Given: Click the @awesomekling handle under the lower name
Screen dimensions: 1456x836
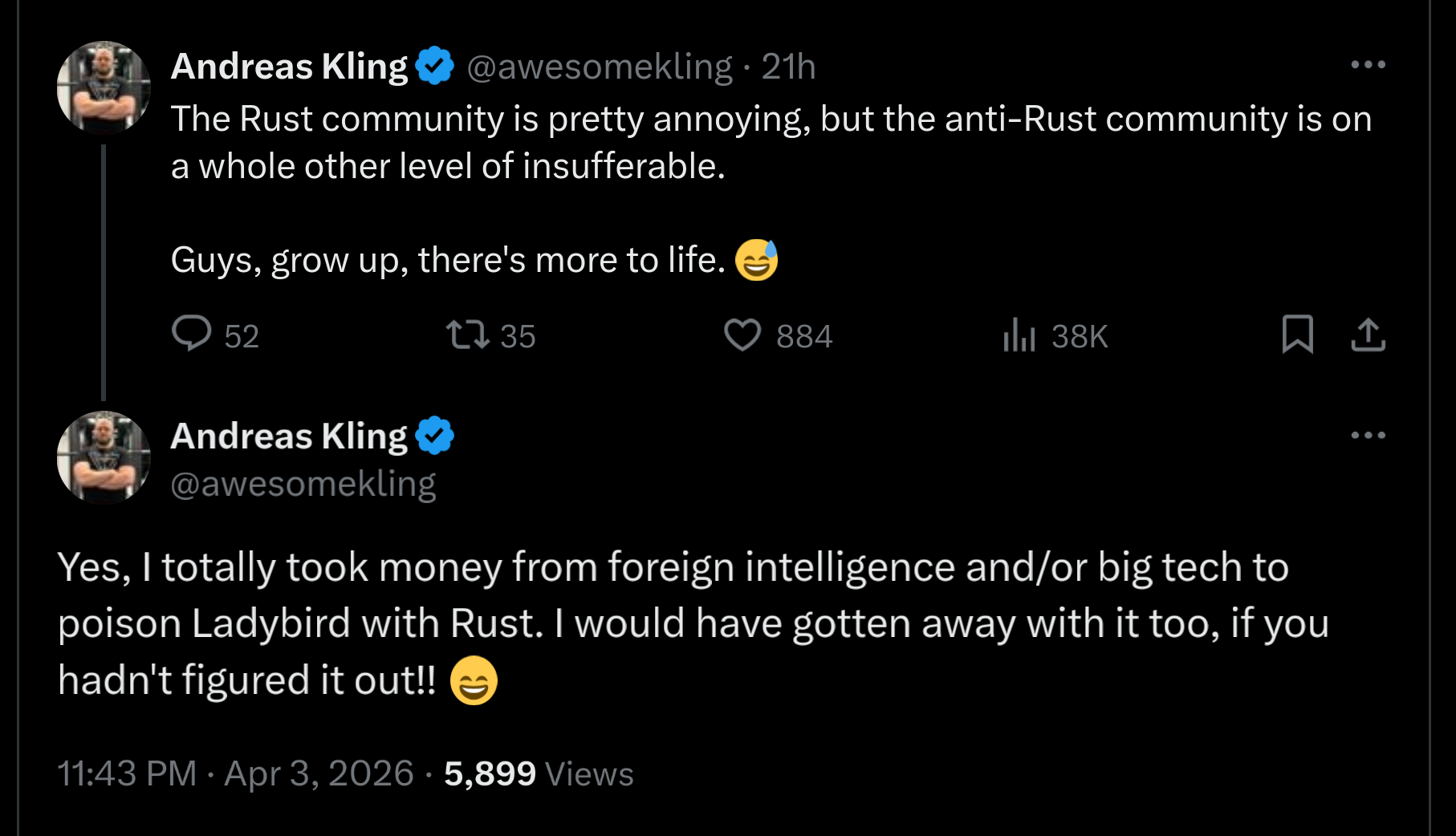Looking at the screenshot, I should click(303, 484).
